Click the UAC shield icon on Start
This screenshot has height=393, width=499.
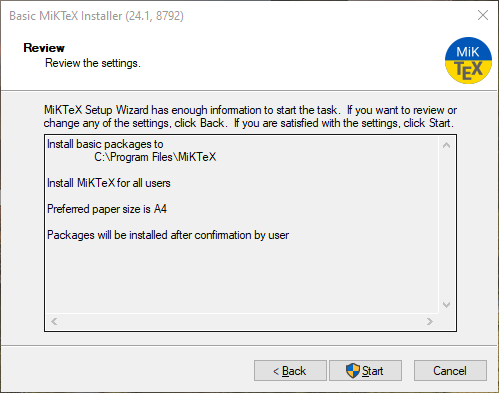[x=352, y=371]
